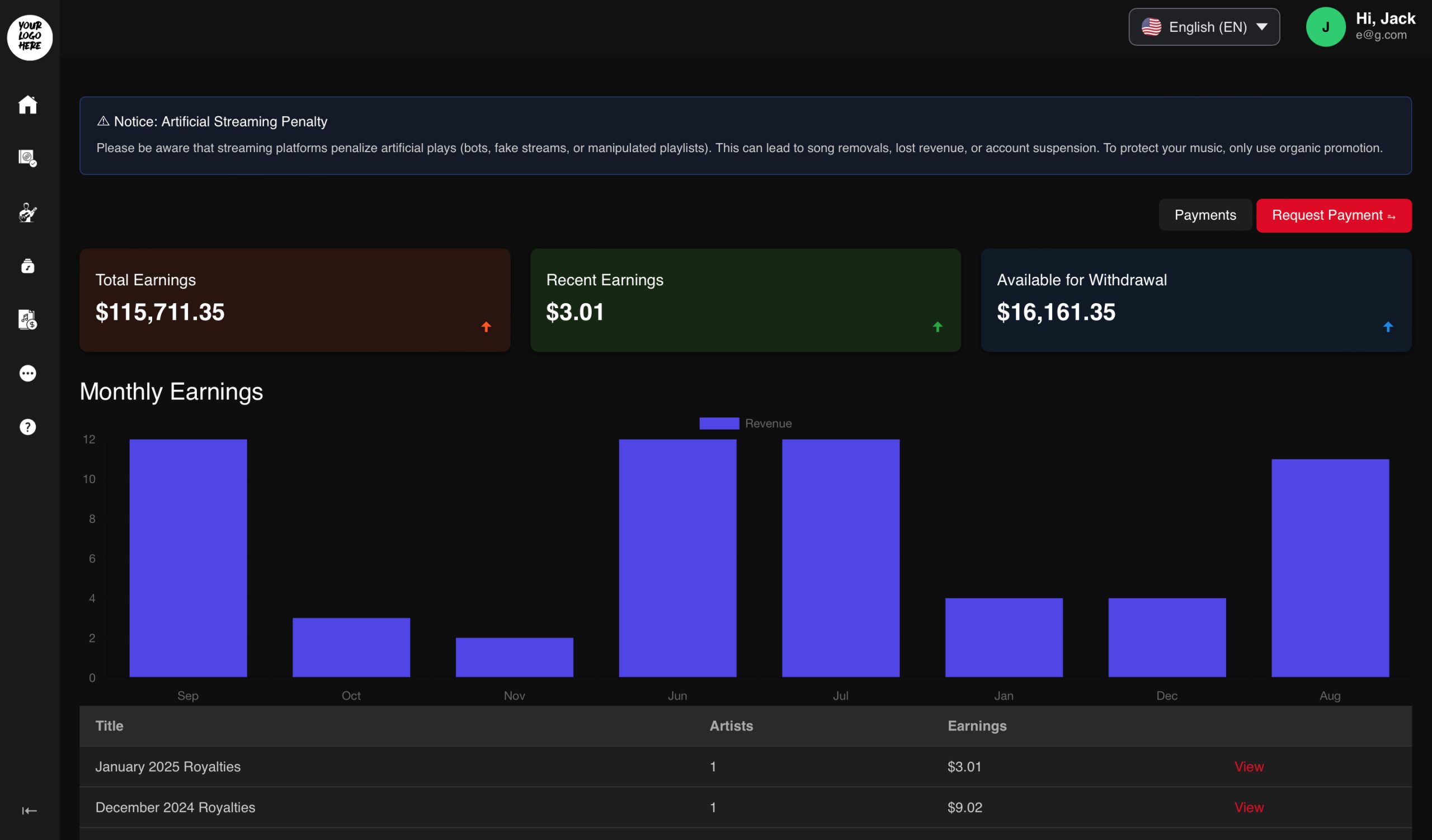
Task: View January 2025 Royalties details
Action: (x=1249, y=766)
